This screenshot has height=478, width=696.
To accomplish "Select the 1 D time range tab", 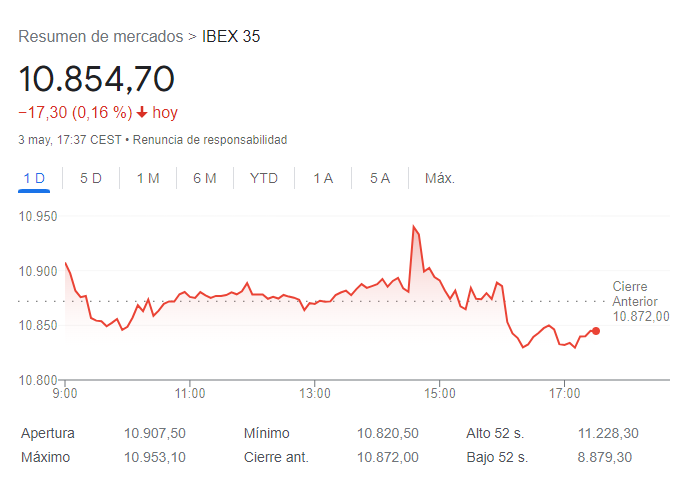I will pos(34,178).
